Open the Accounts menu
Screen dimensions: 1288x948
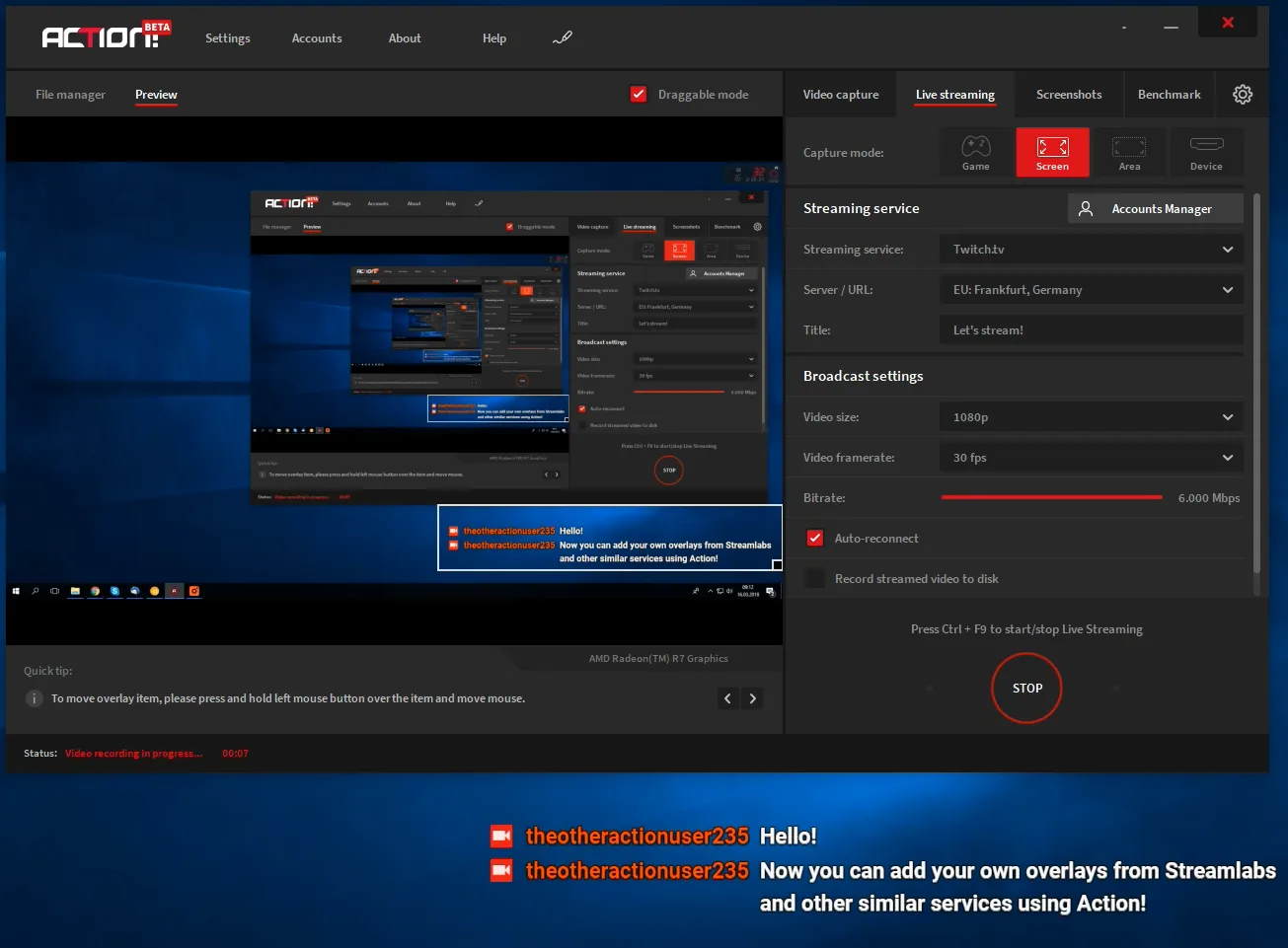pyautogui.click(x=317, y=38)
